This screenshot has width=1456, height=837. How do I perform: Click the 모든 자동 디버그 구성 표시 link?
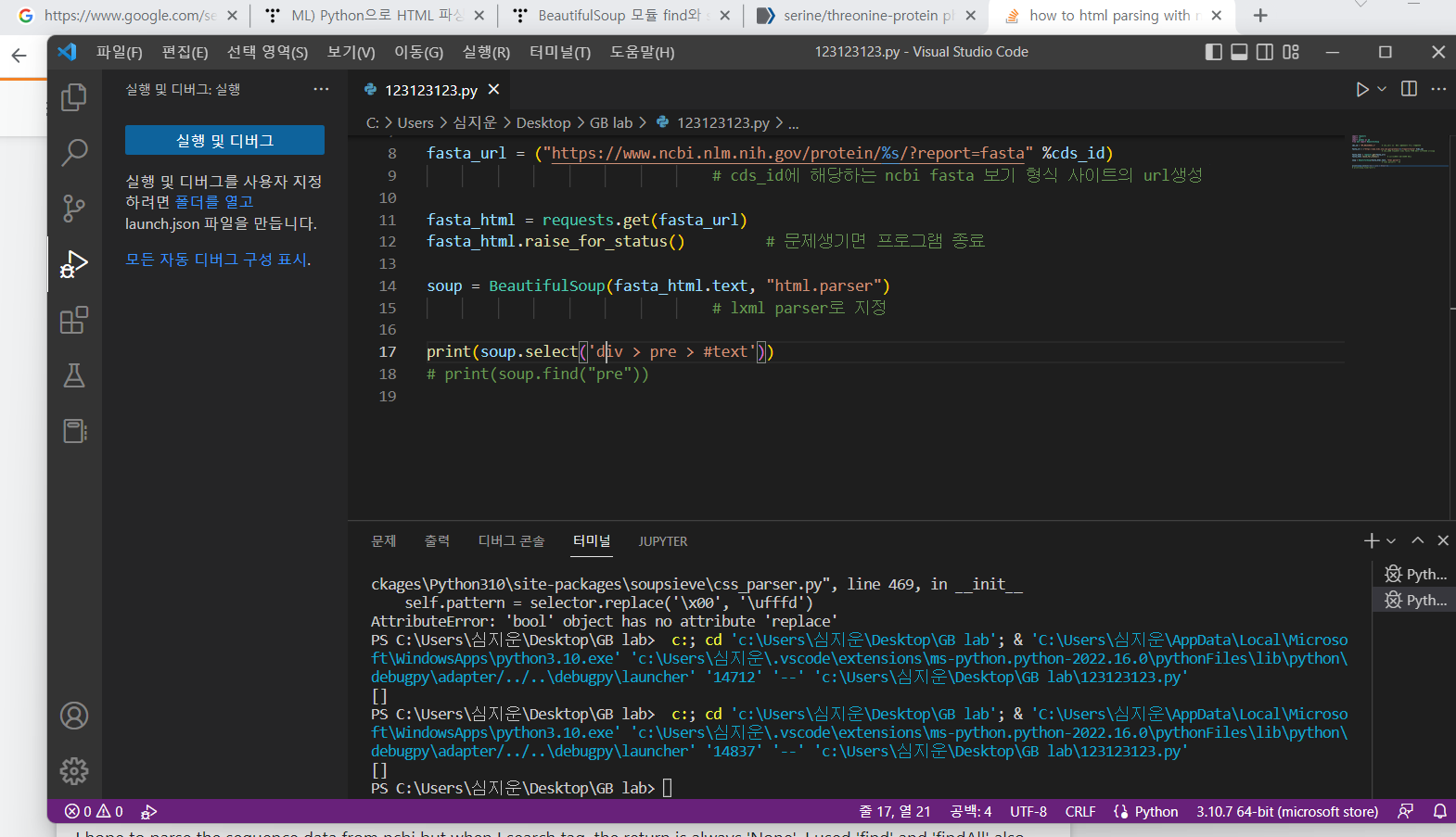217,260
